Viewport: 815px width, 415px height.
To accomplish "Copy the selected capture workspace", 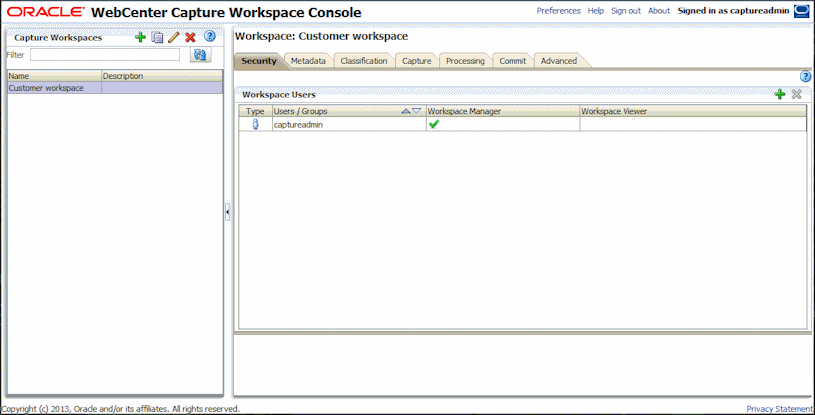I will 157,37.
